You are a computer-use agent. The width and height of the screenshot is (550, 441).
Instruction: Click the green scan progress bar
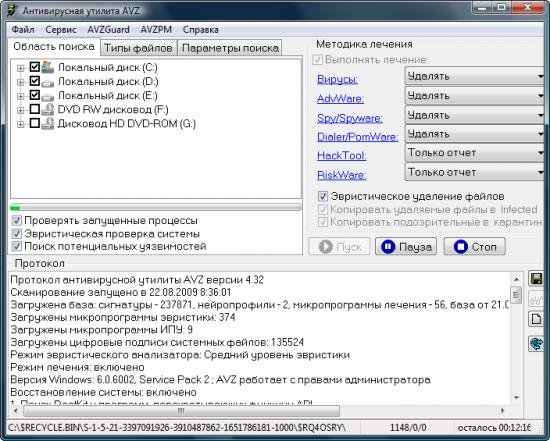(x=156, y=208)
